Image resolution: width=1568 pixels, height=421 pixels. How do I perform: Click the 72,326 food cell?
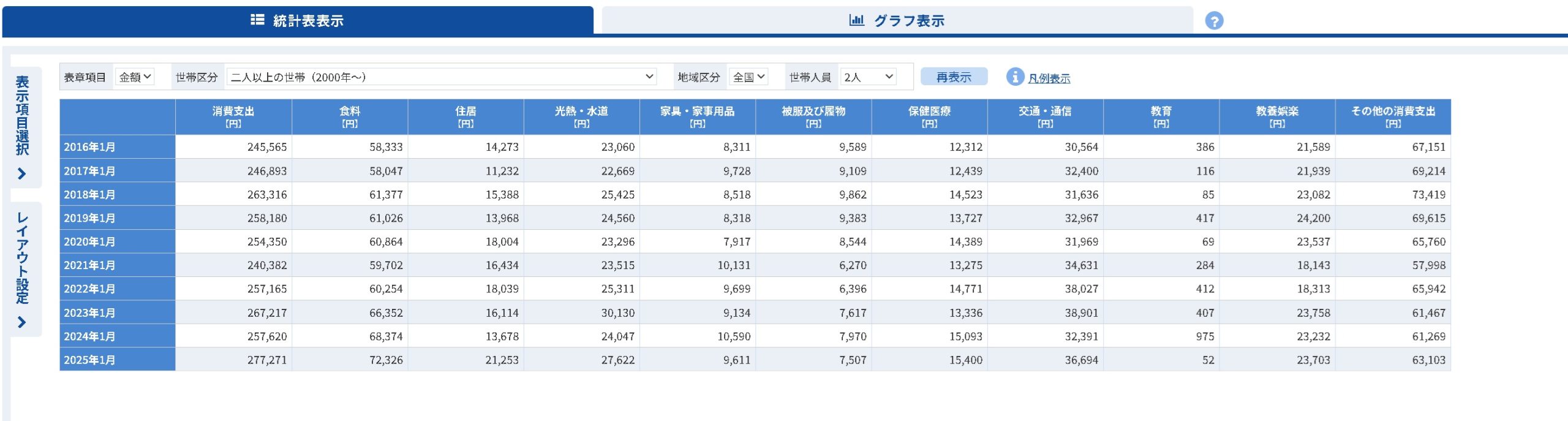click(x=350, y=360)
